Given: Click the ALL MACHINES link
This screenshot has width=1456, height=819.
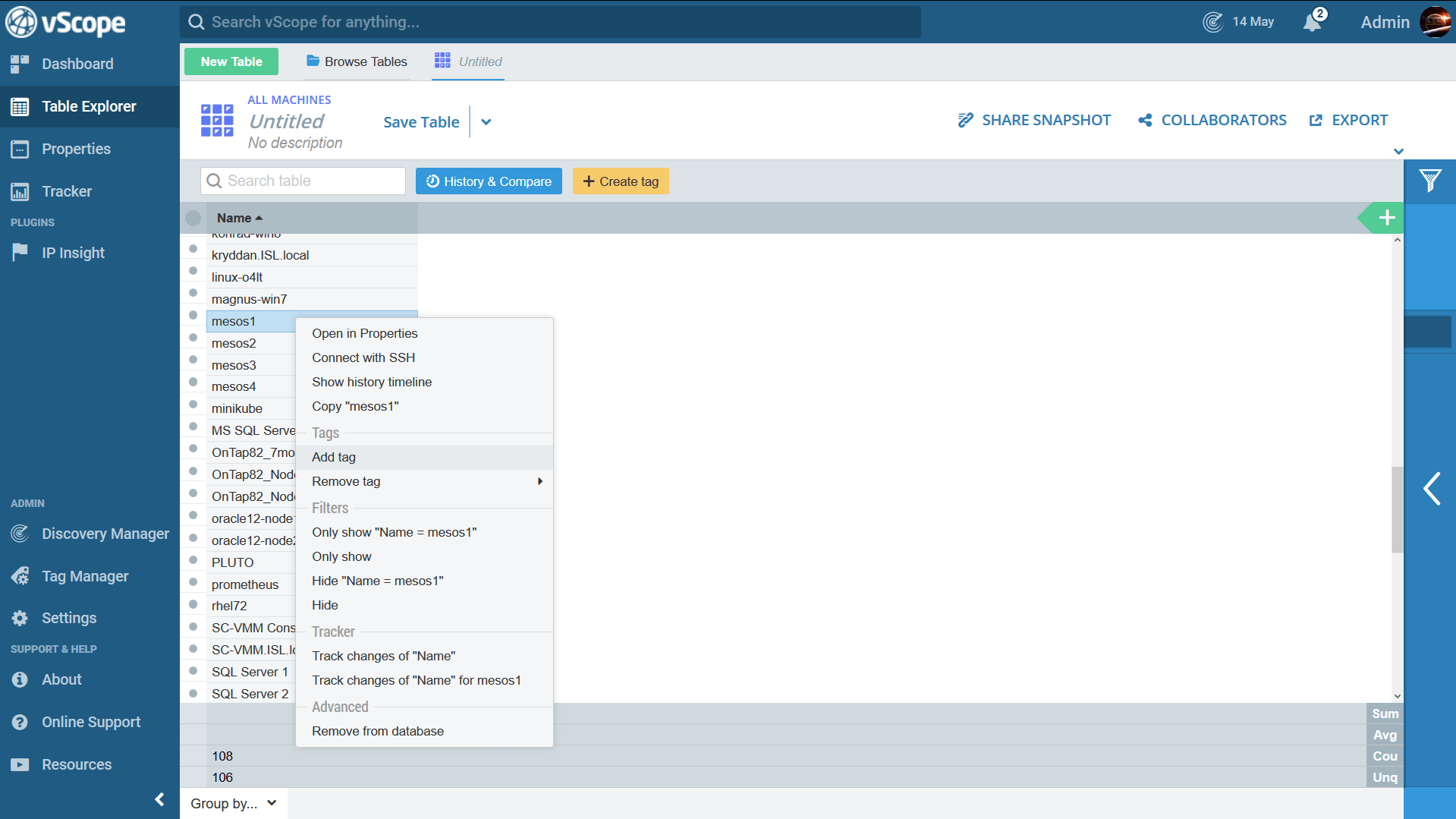Looking at the screenshot, I should pos(289,99).
